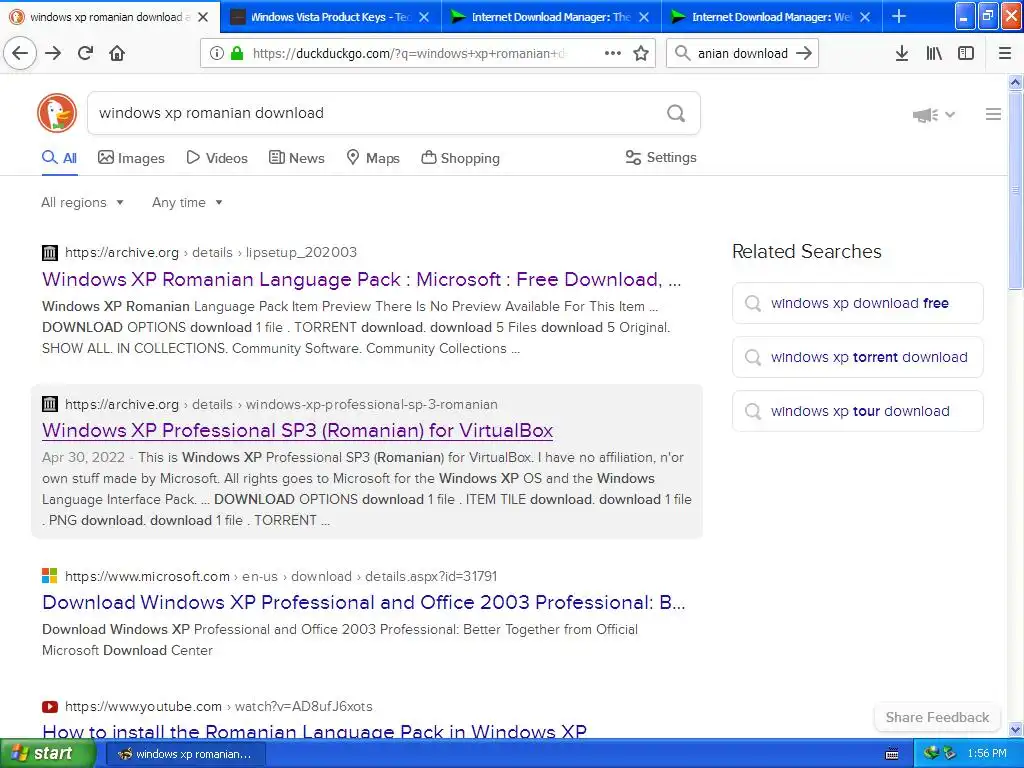Toggle the sidebar view icon
This screenshot has height=768, width=1024.
966,54
